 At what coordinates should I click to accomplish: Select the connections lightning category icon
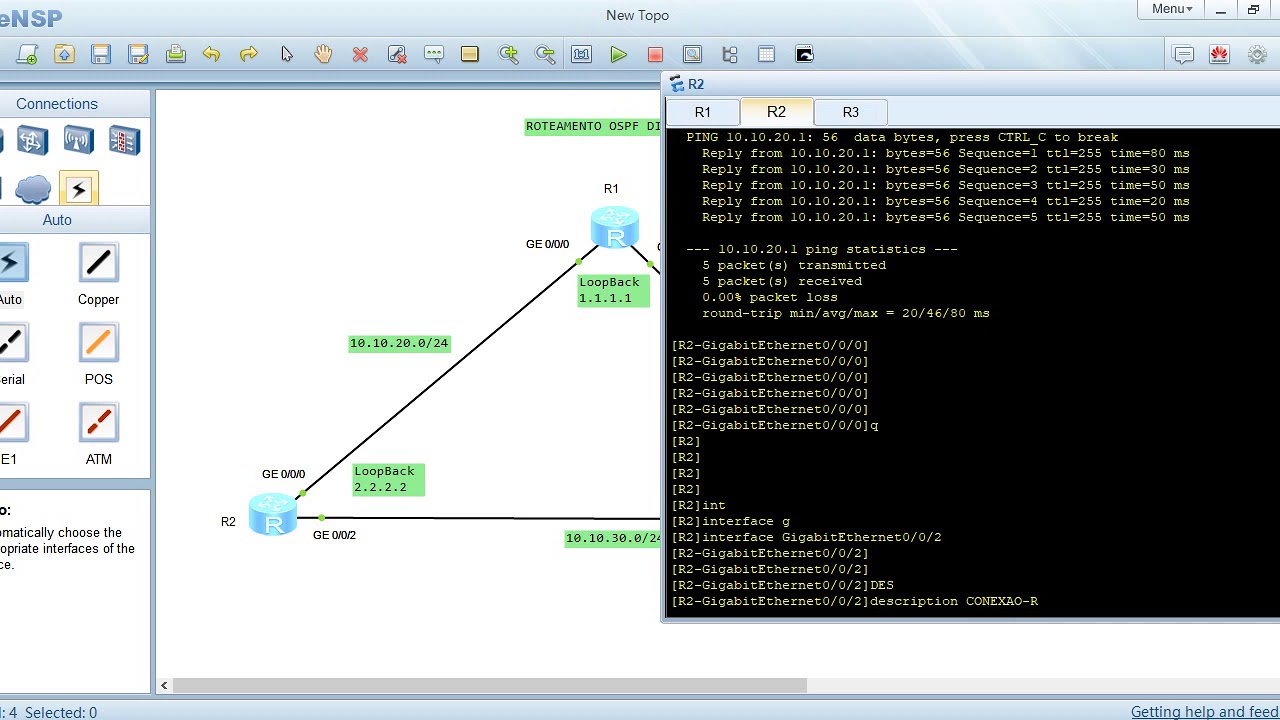click(78, 188)
